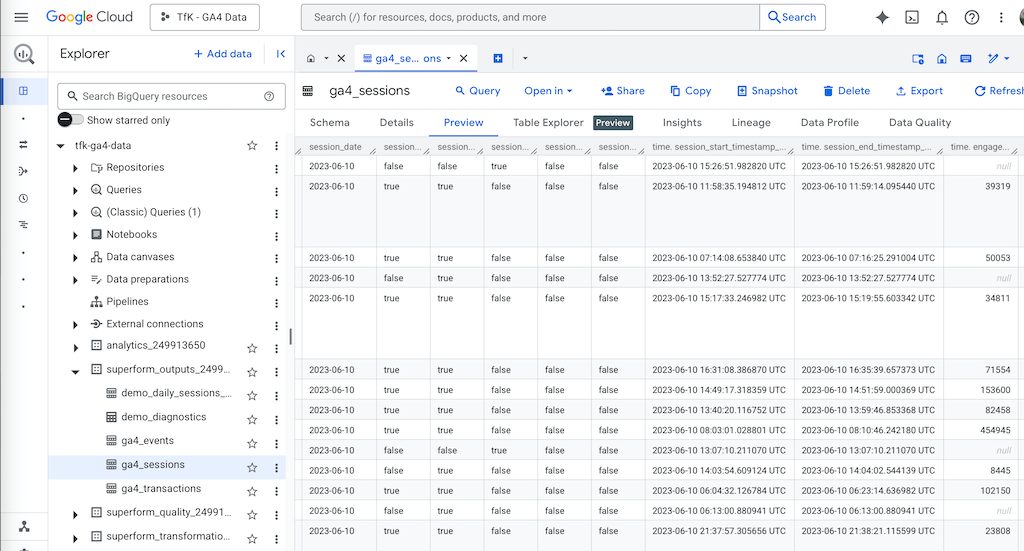Click Add data in Explorer
Image resolution: width=1024 pixels, height=551 pixels.
[223, 54]
